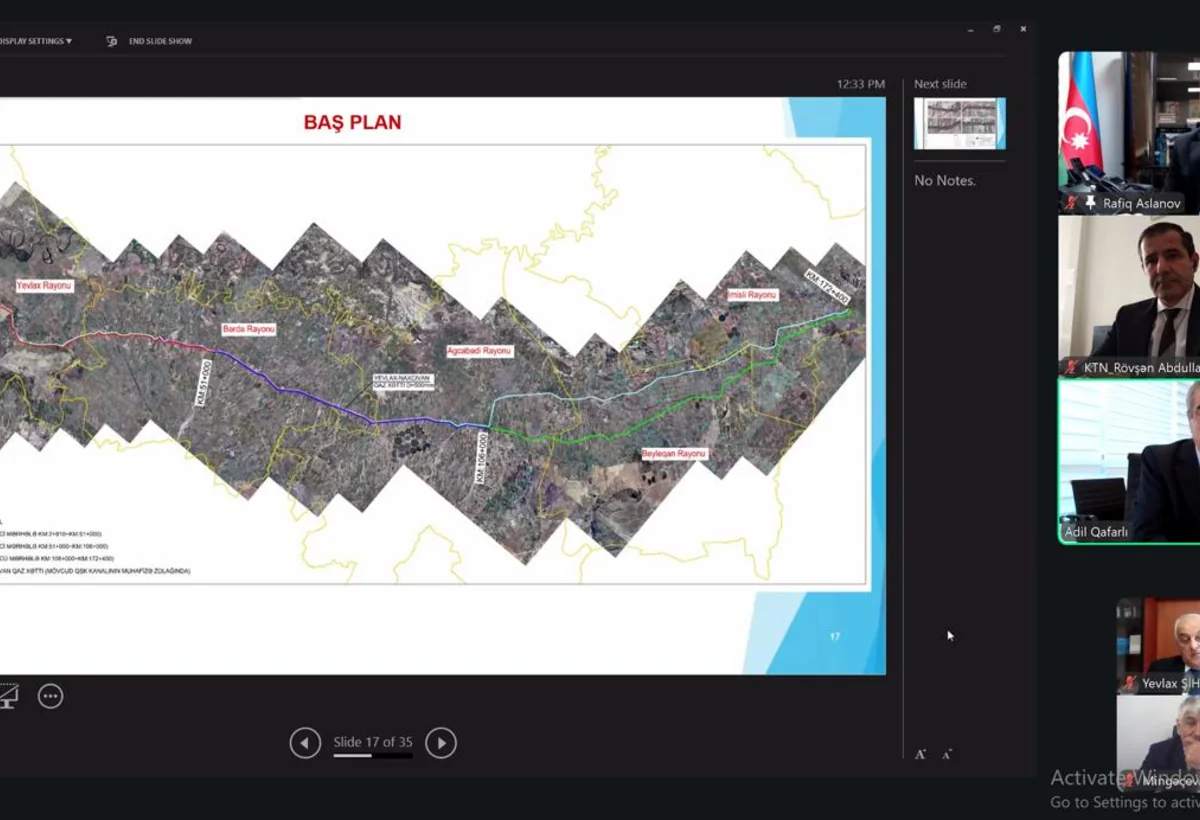Select the Yevlax participant's video tile
1200x820 pixels.
pos(1158,646)
